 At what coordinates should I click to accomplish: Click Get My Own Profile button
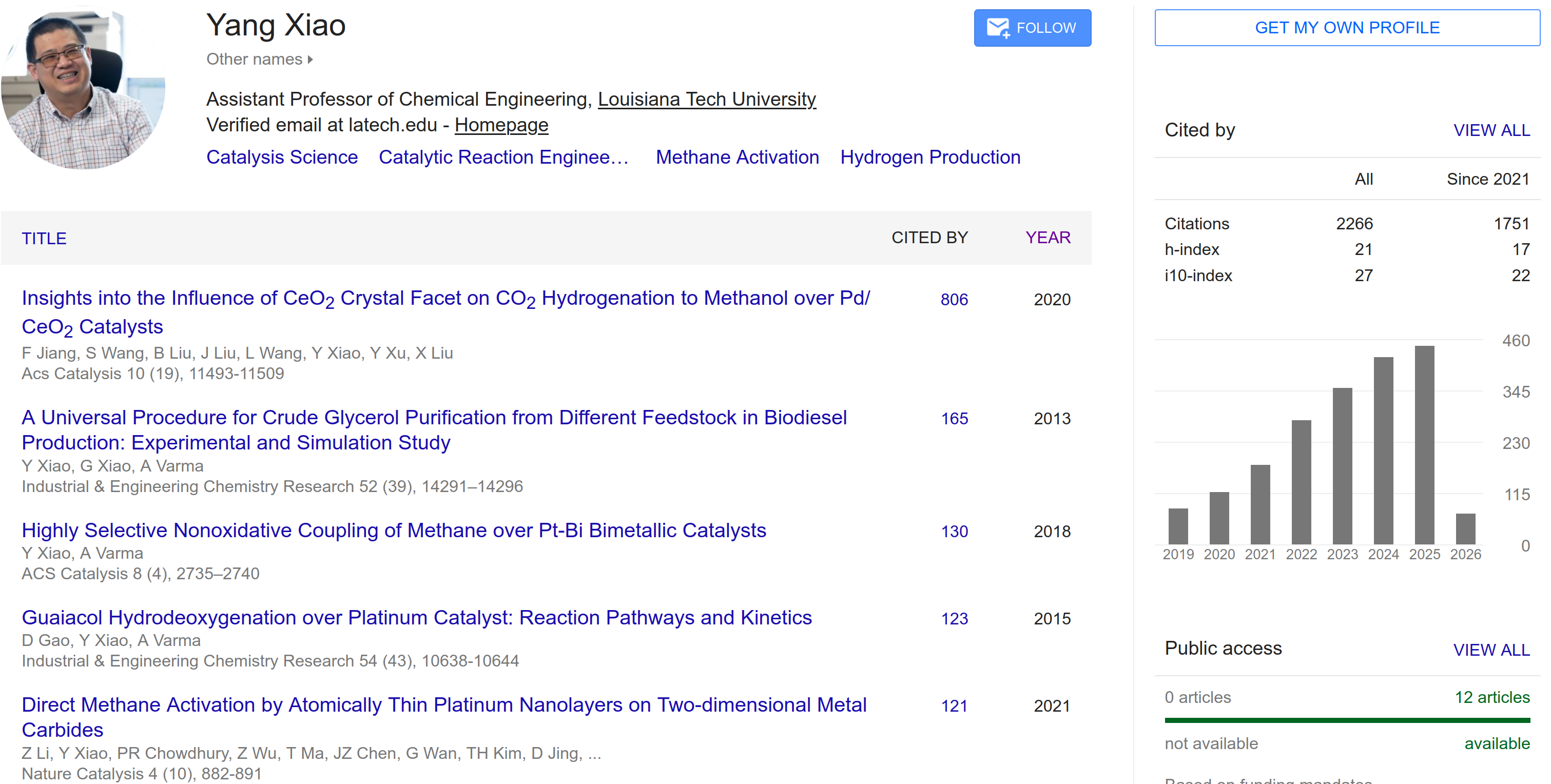click(x=1346, y=28)
